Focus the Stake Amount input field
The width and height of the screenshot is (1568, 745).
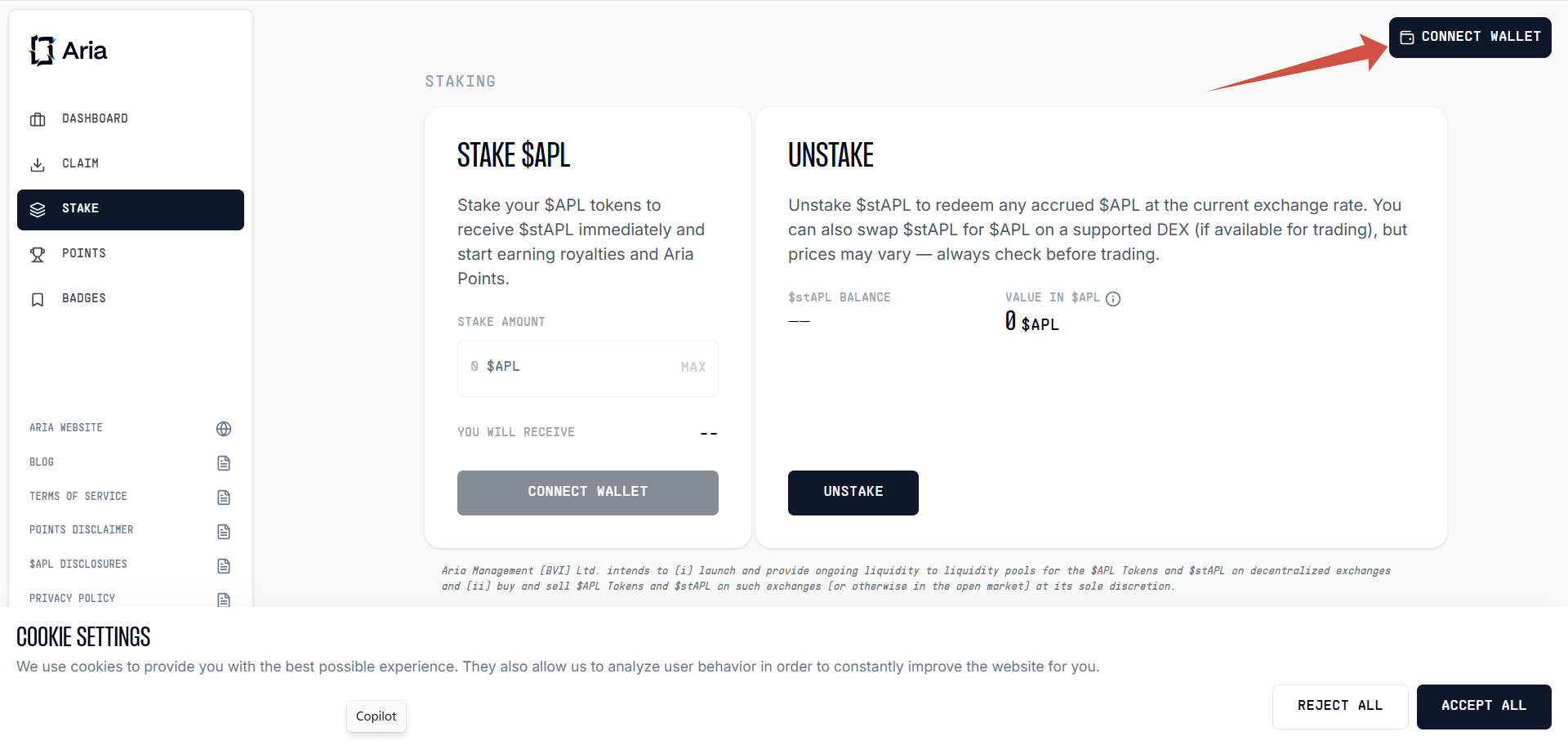pos(572,368)
